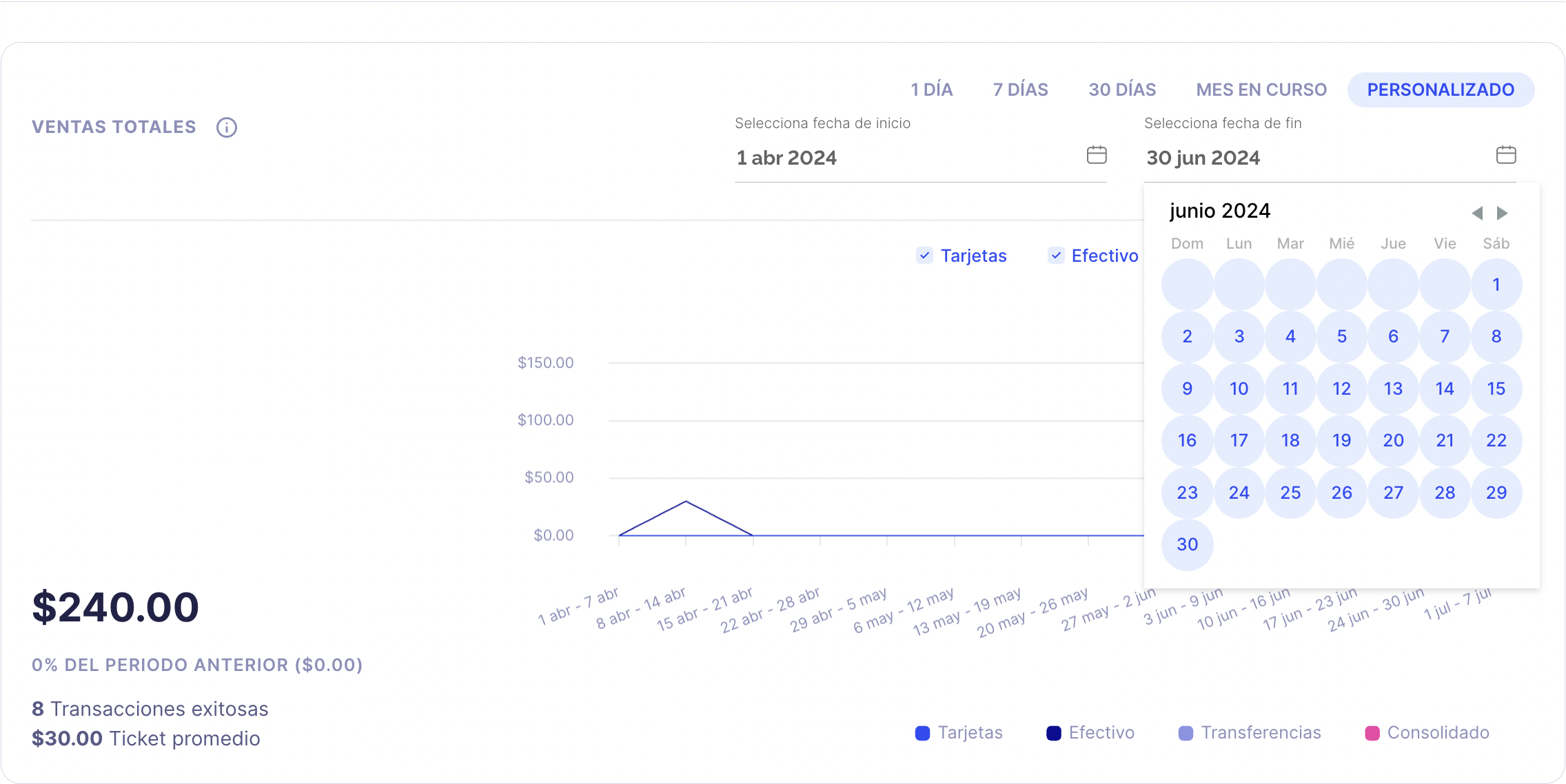Switch to 30 DÍAS range

[1122, 90]
